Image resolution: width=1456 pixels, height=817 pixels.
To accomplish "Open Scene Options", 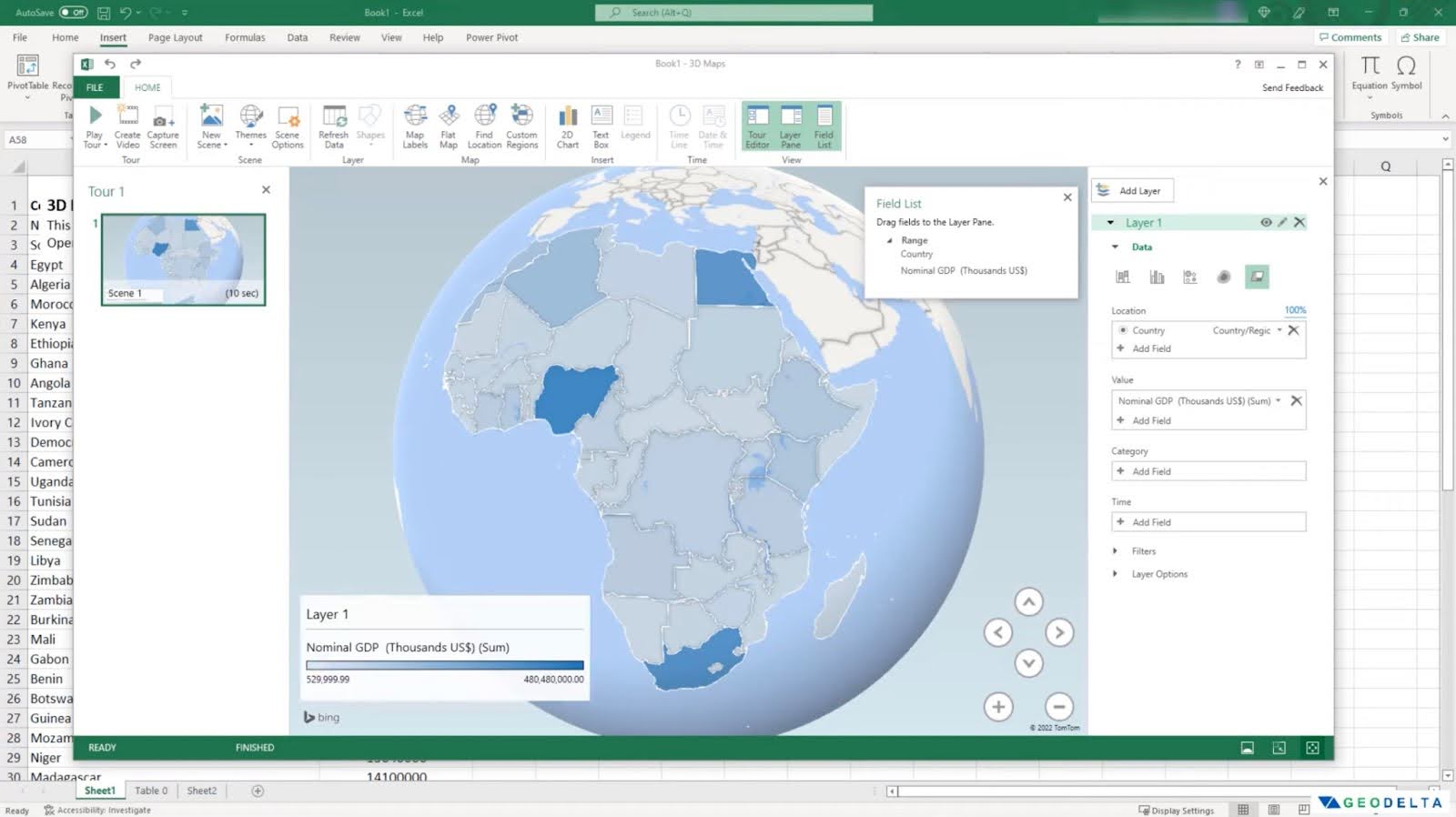I will tap(288, 126).
